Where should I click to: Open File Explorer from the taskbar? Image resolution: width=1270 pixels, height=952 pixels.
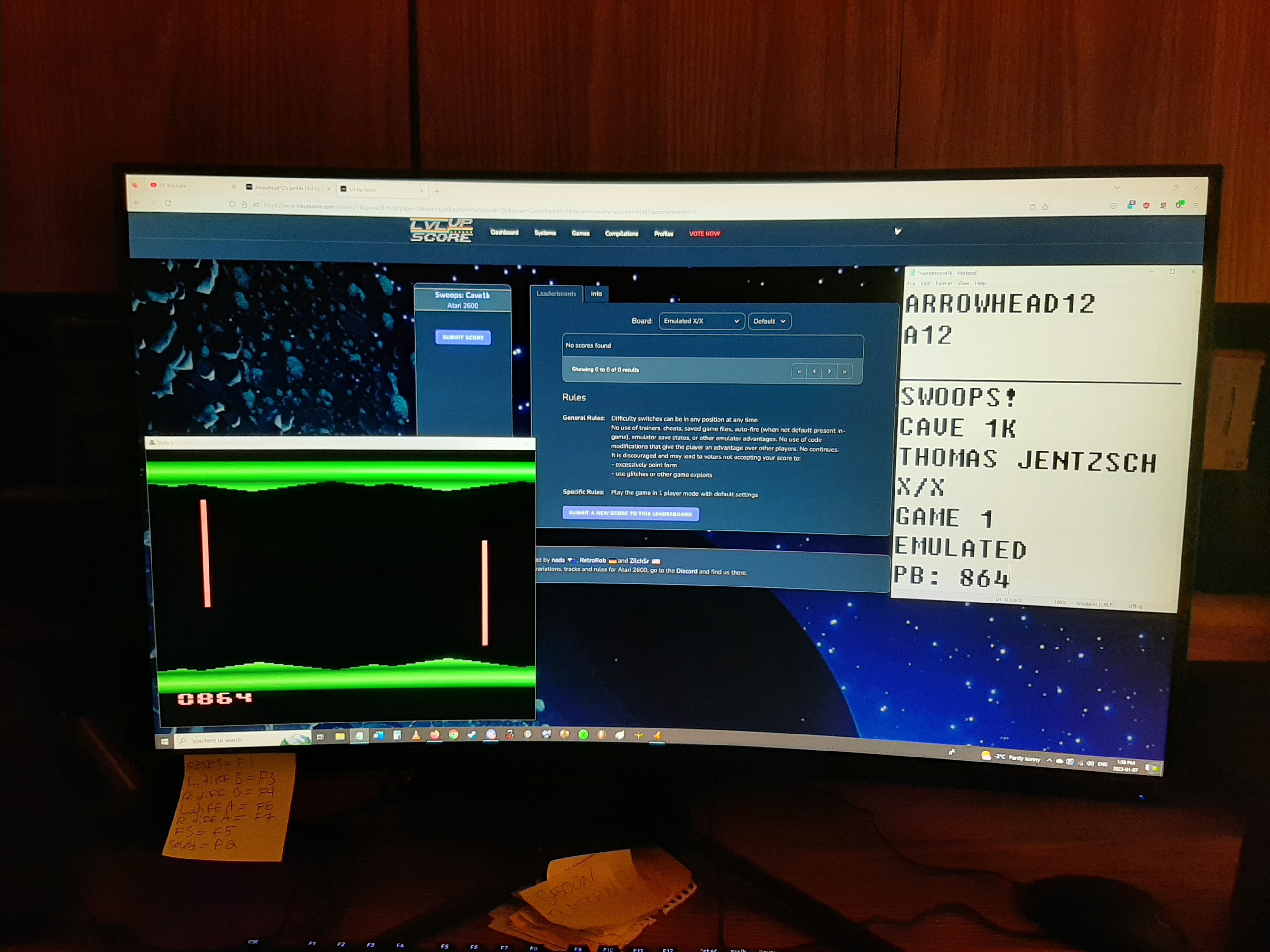(340, 737)
